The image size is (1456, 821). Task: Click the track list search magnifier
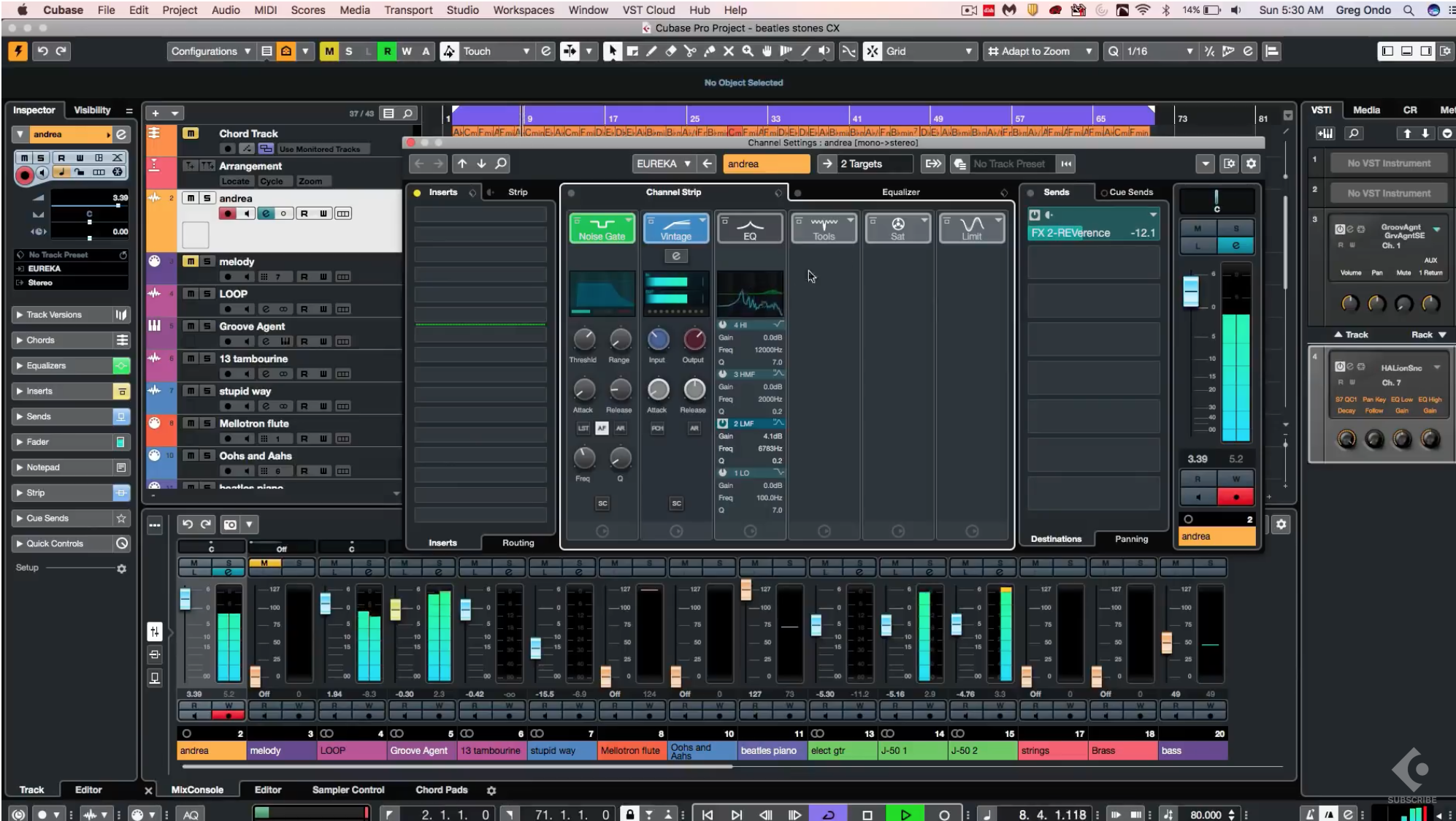click(407, 113)
